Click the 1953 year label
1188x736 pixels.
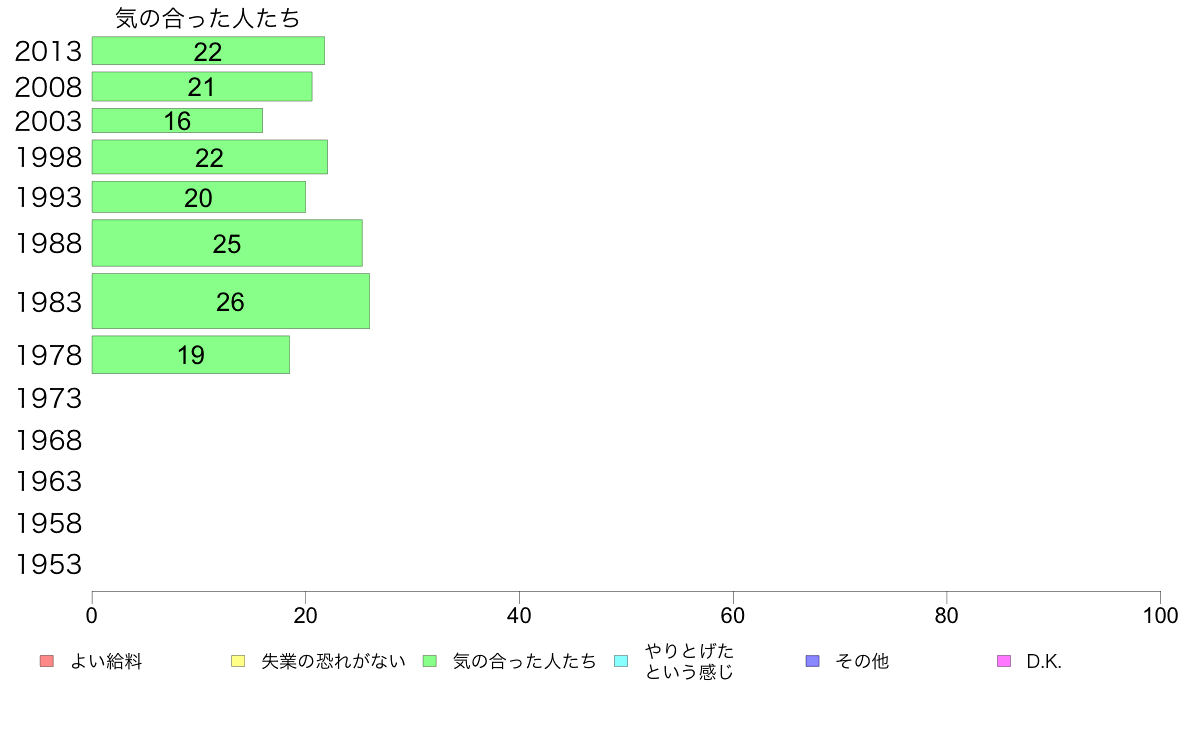[48, 565]
